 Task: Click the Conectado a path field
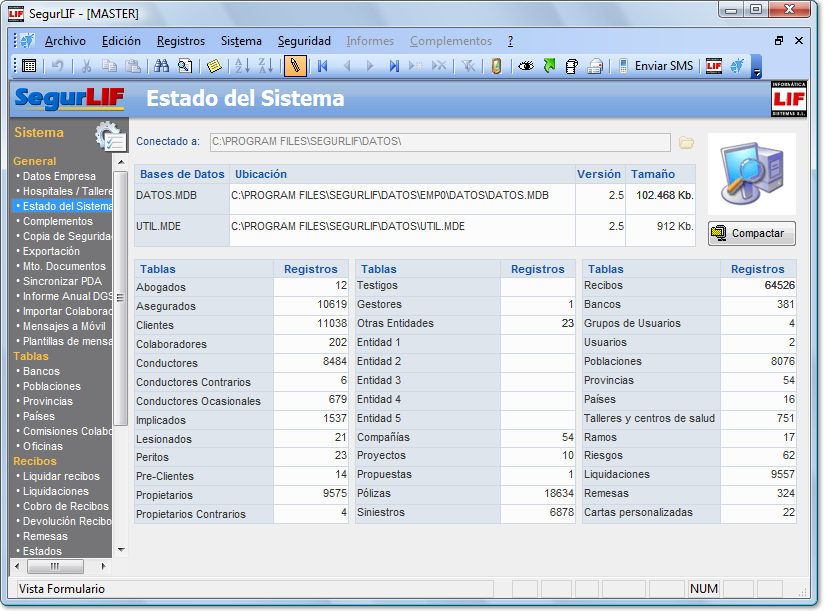[x=439, y=142]
